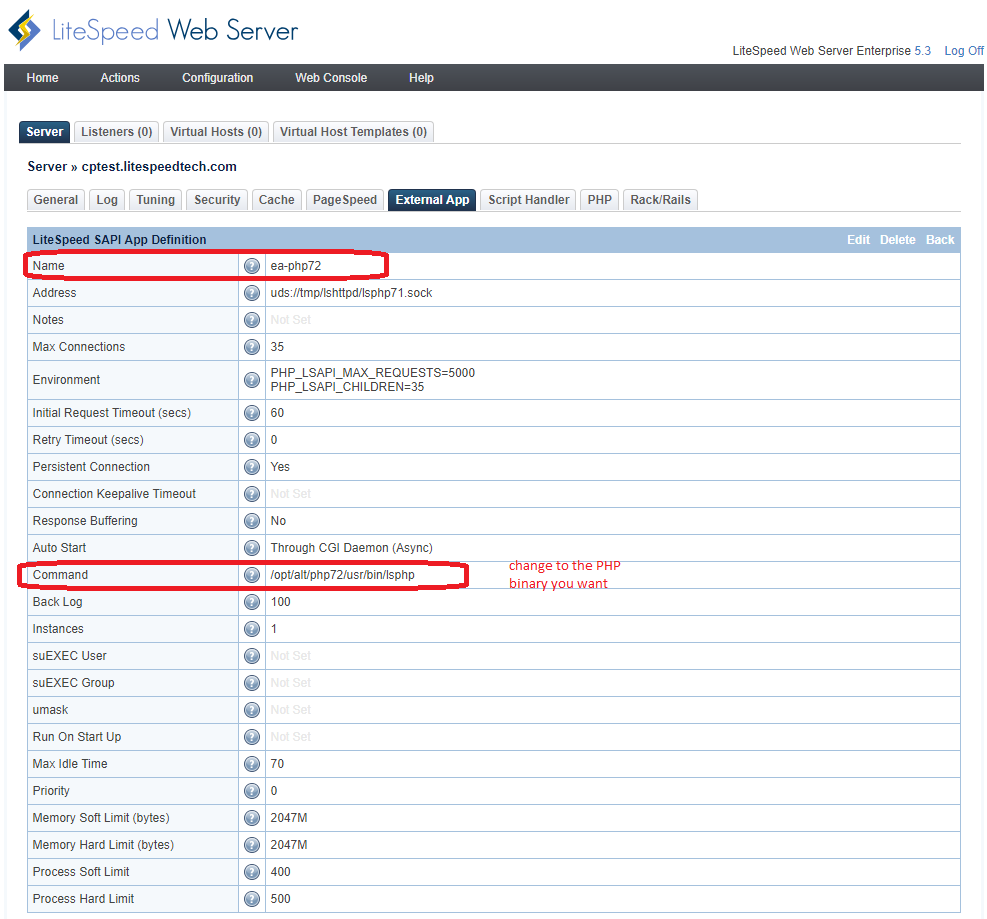Click the Process Soft Limit value 400
This screenshot has width=987, height=919.
[281, 872]
